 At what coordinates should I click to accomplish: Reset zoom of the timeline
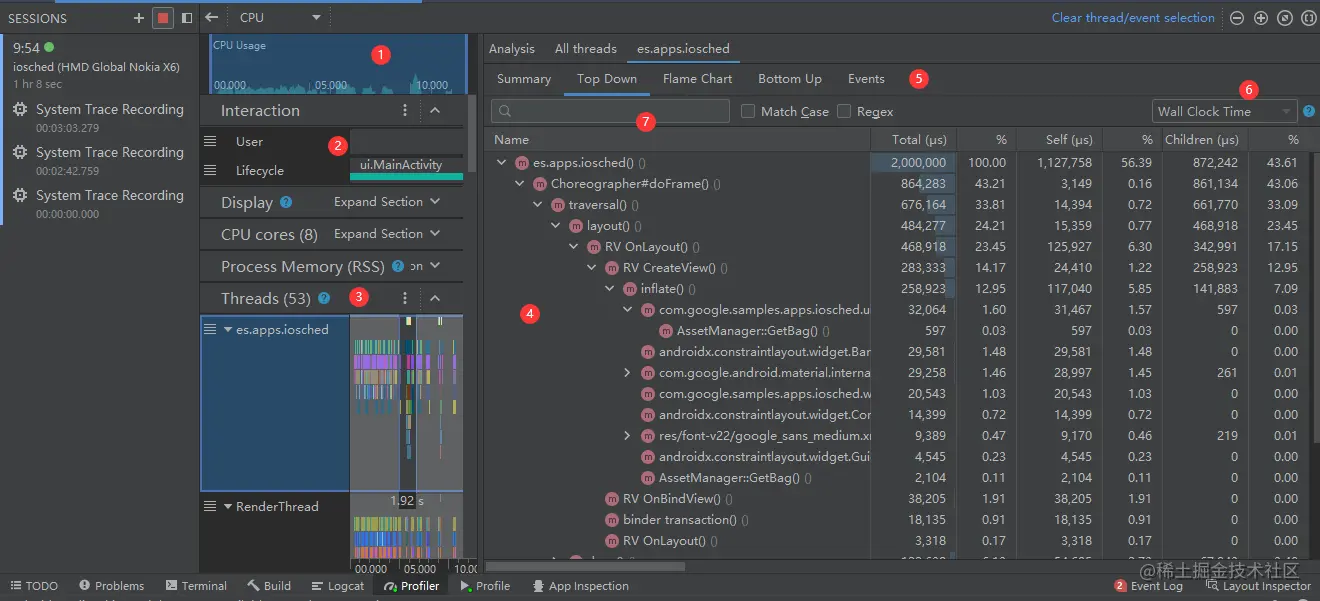(1284, 18)
